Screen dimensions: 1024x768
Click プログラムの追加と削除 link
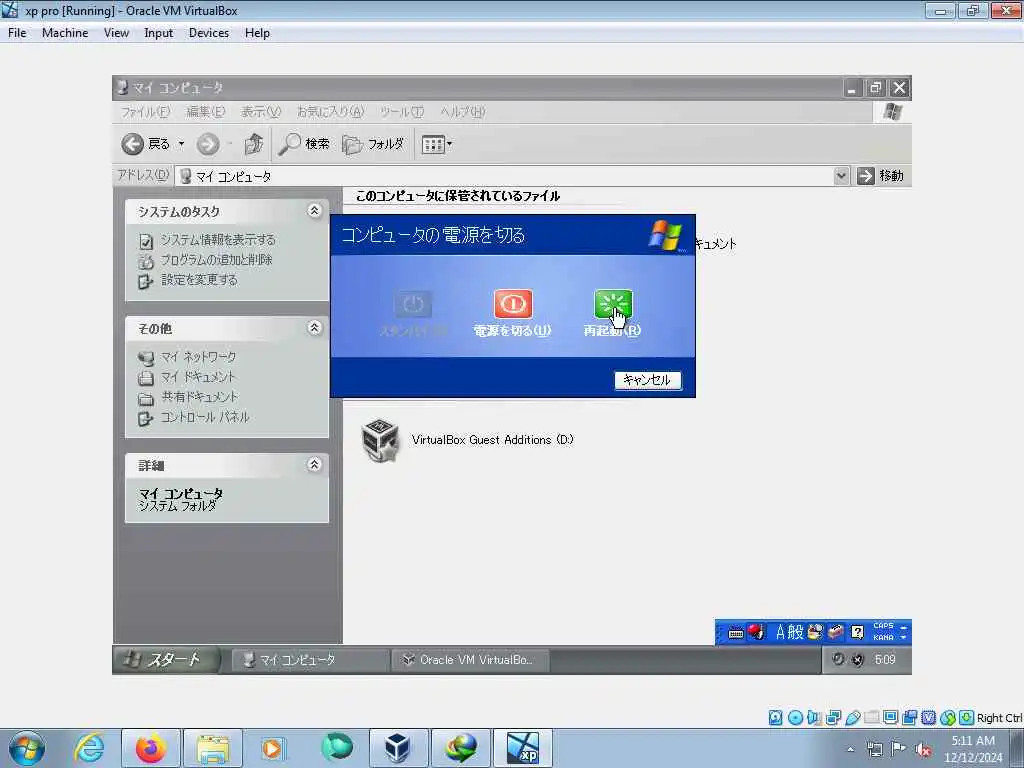tap(217, 260)
